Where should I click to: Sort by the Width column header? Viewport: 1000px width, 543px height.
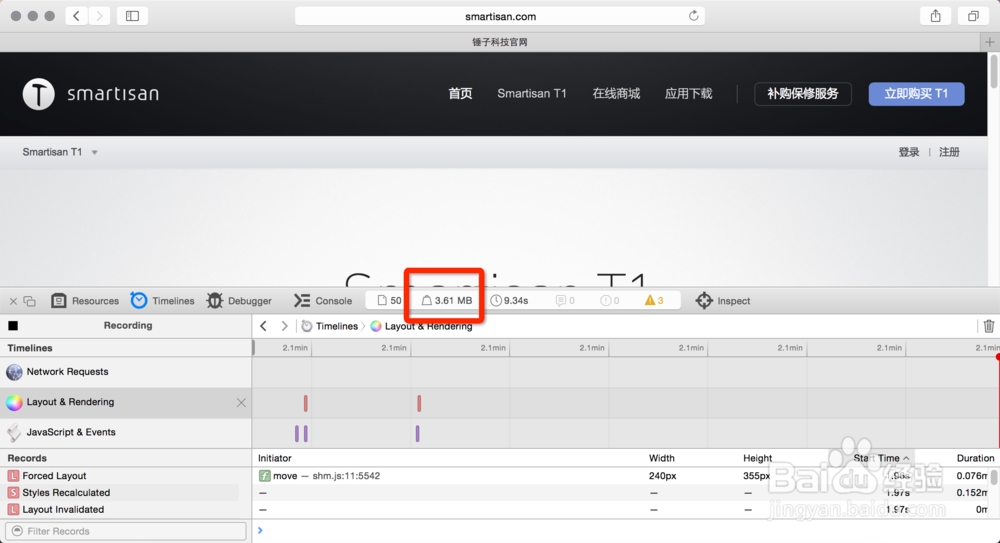pyautogui.click(x=661, y=458)
